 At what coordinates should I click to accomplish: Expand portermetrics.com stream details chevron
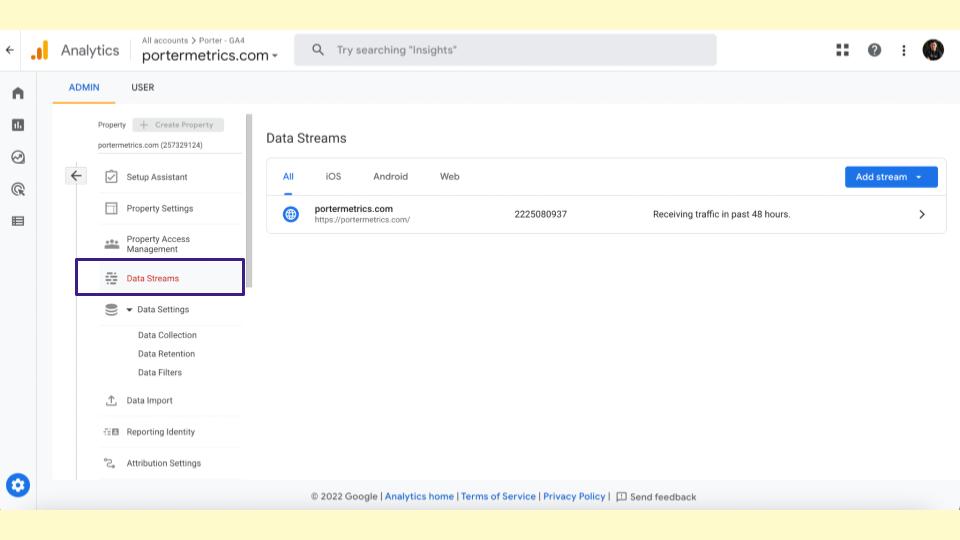pyautogui.click(x=921, y=214)
